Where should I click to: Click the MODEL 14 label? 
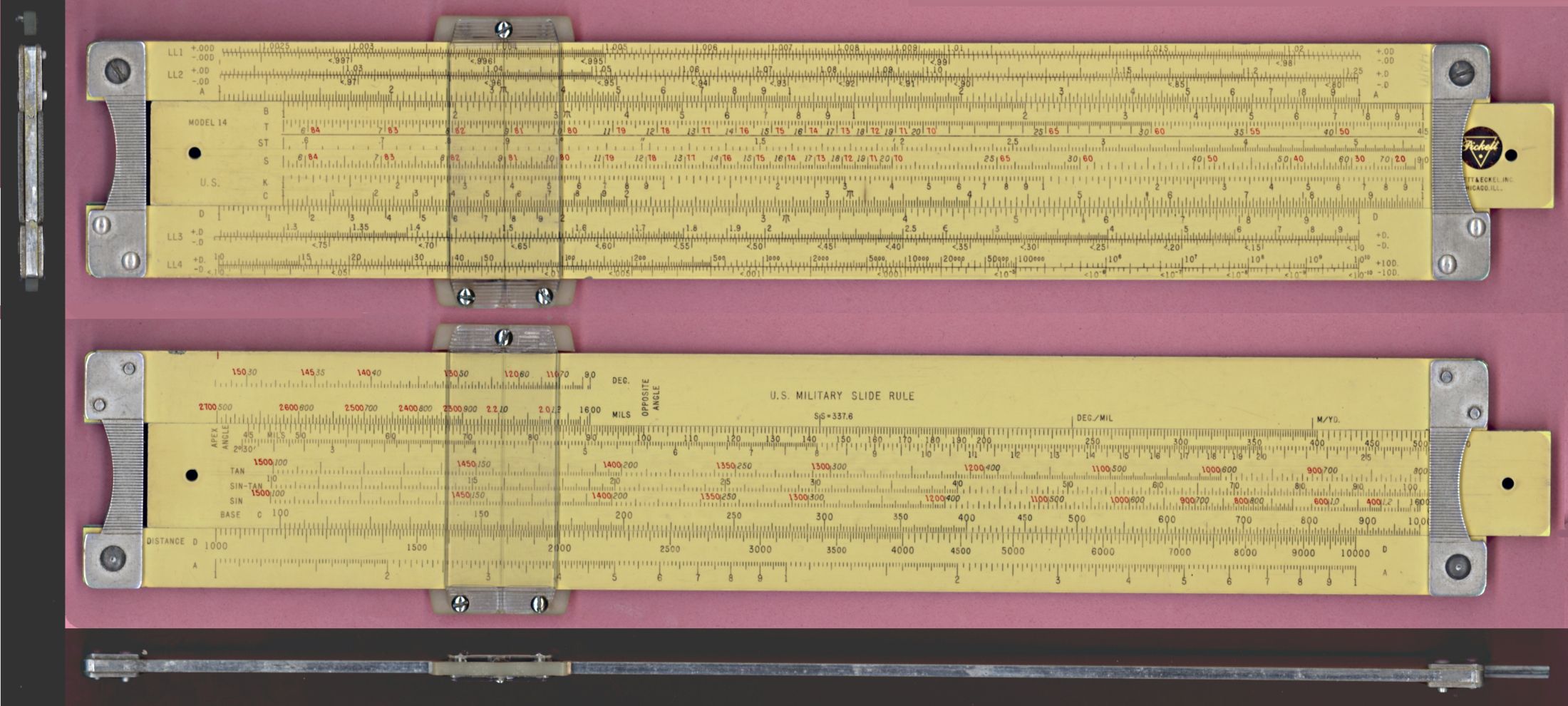click(x=207, y=123)
